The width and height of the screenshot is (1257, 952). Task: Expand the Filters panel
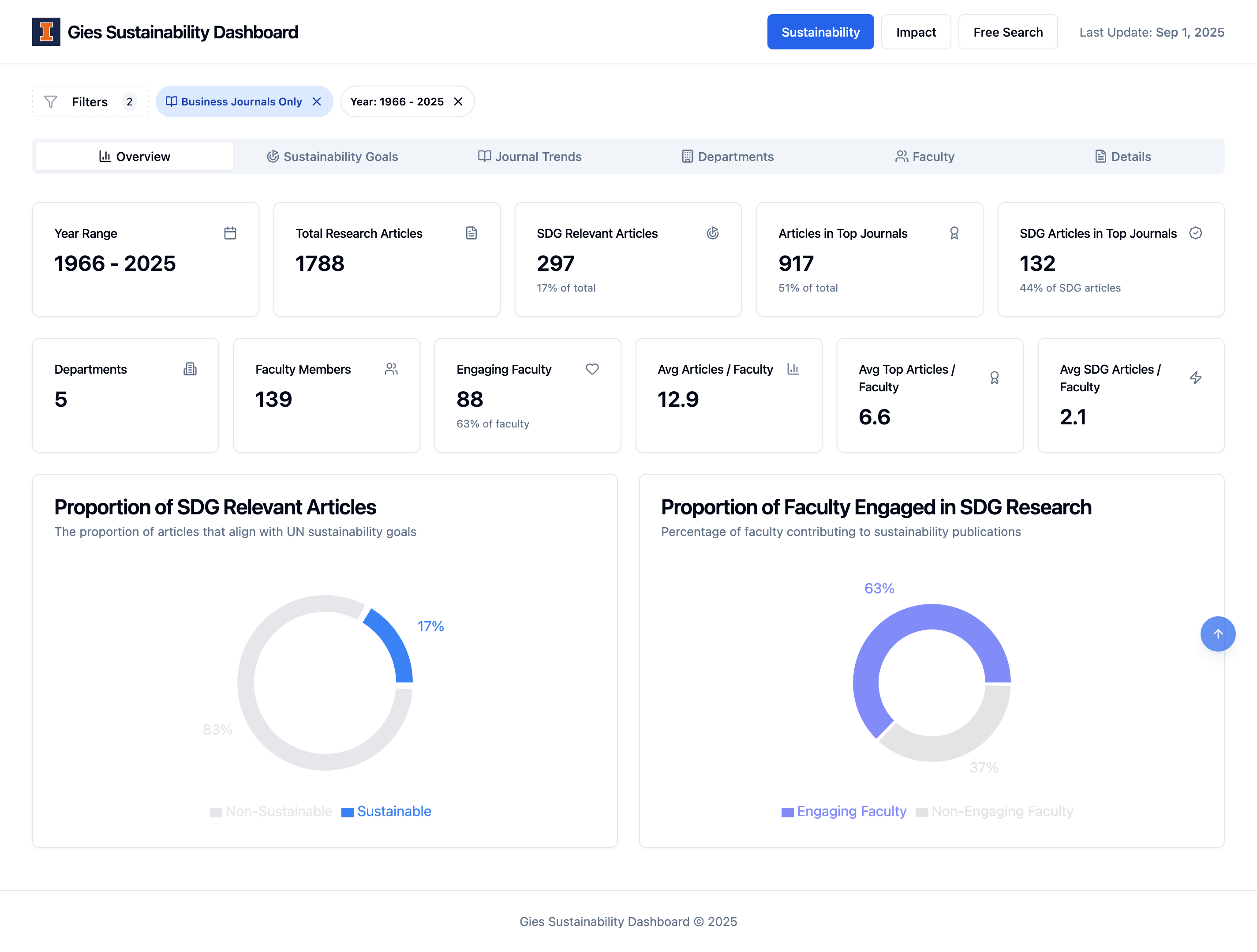90,101
